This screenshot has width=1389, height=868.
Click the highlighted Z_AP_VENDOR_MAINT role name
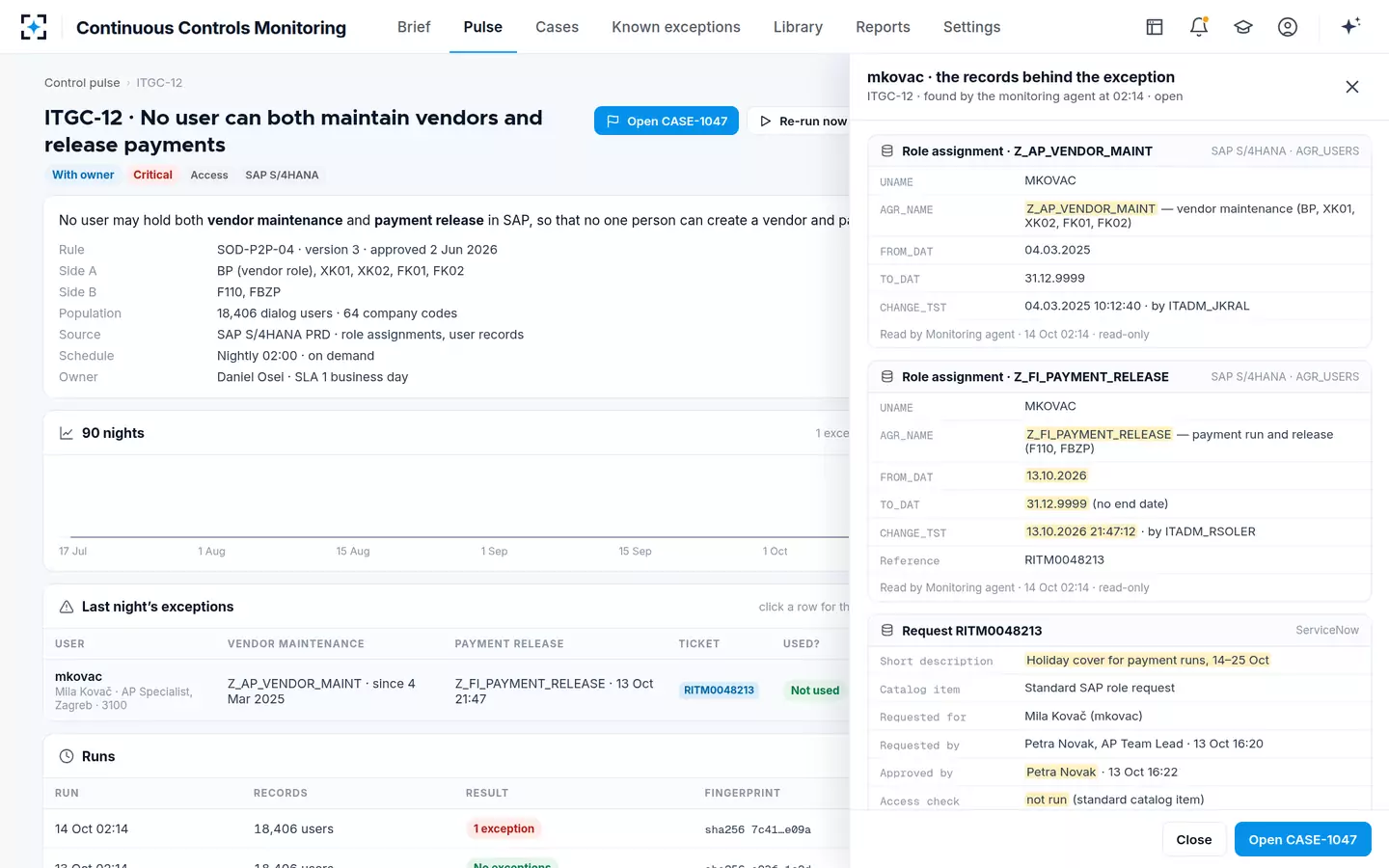(x=1091, y=208)
